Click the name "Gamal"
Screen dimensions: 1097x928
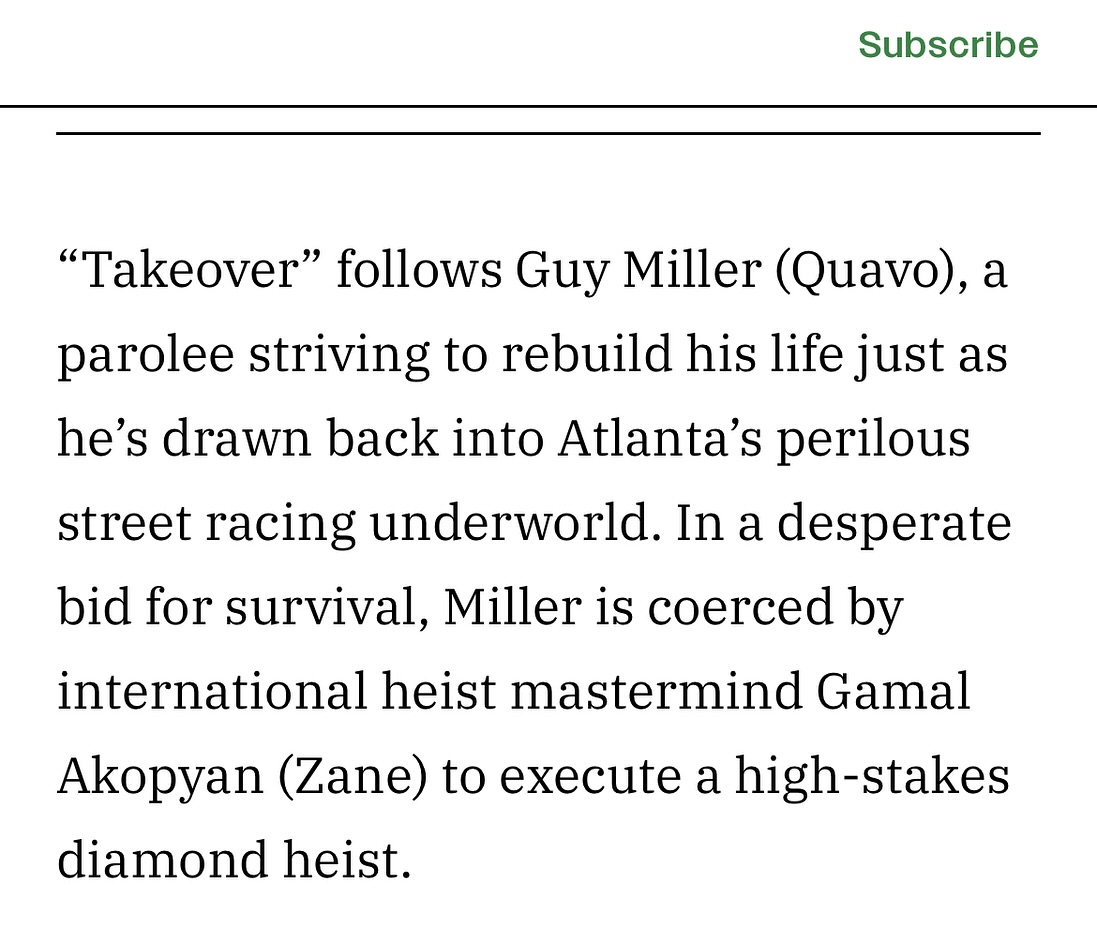(x=893, y=691)
